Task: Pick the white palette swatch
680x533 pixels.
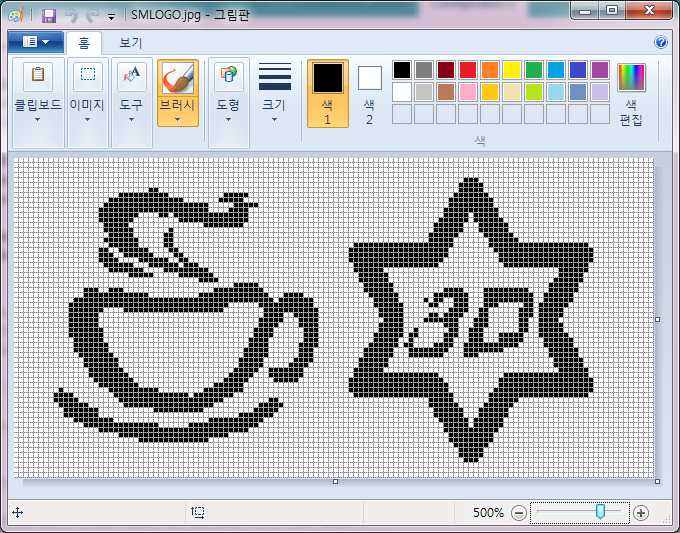Action: 402,92
